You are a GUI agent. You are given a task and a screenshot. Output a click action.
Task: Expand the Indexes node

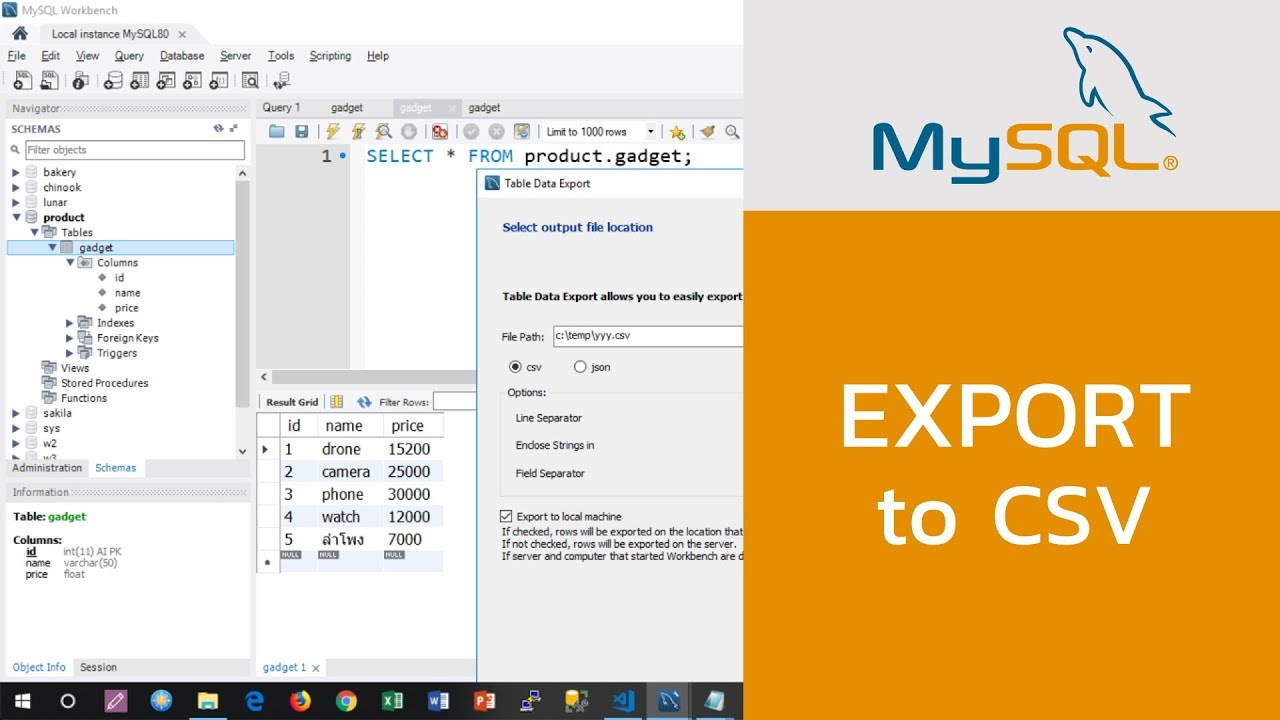70,323
